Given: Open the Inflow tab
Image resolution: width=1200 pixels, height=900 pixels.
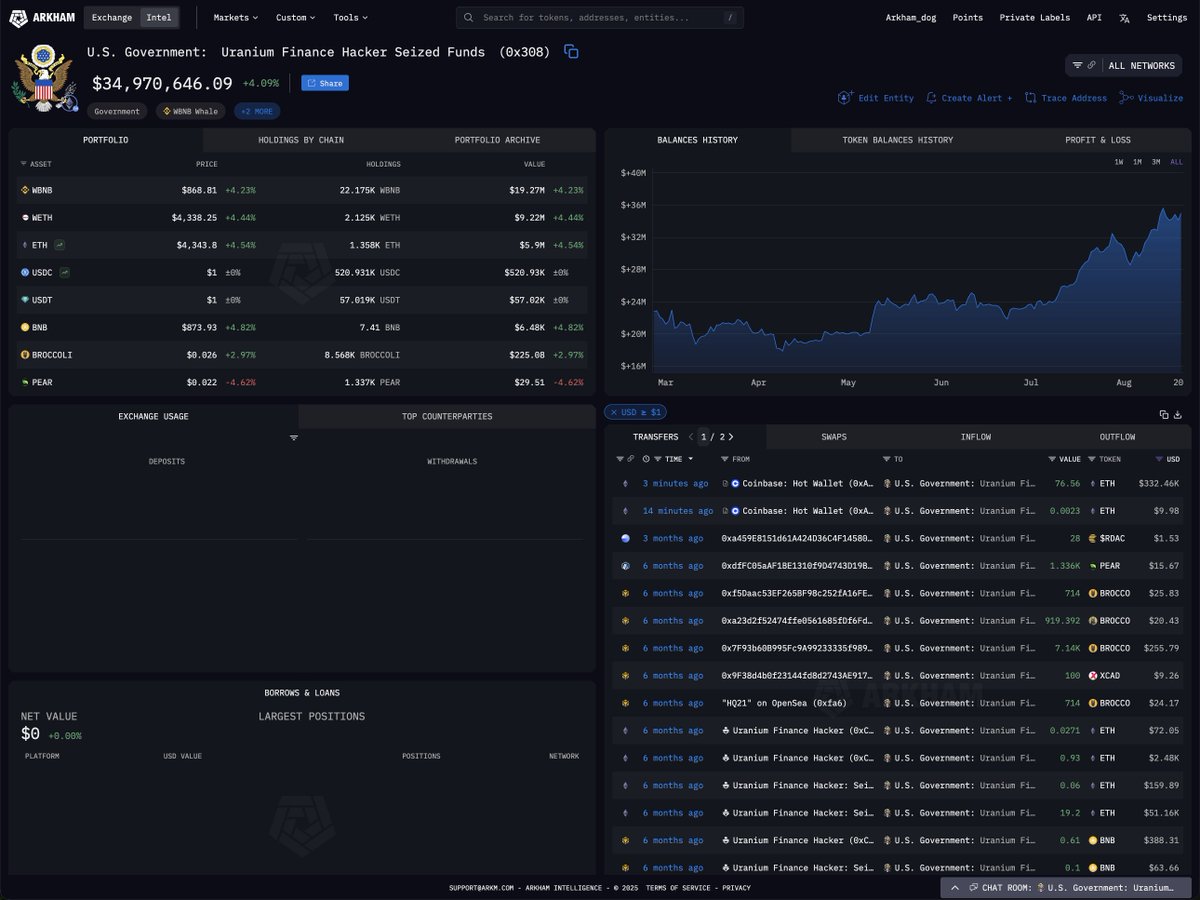Looking at the screenshot, I should coord(976,437).
